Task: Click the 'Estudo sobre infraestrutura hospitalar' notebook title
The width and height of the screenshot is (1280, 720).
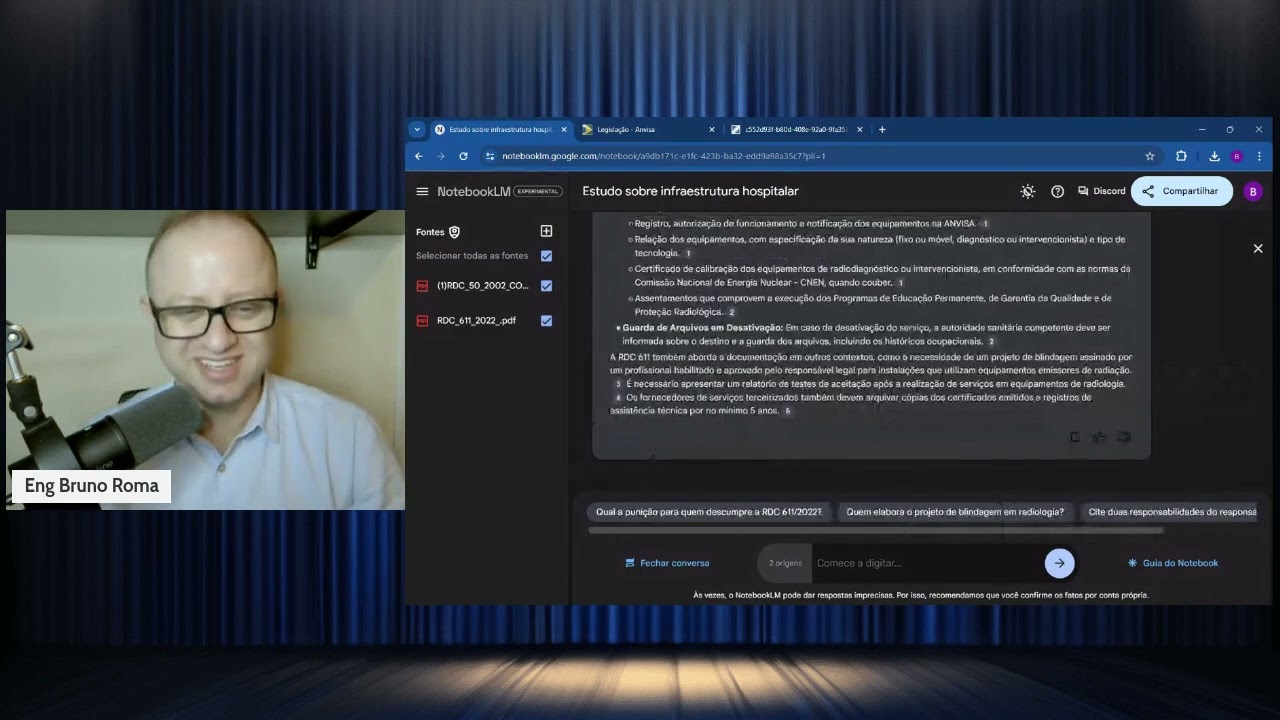Action: [690, 191]
